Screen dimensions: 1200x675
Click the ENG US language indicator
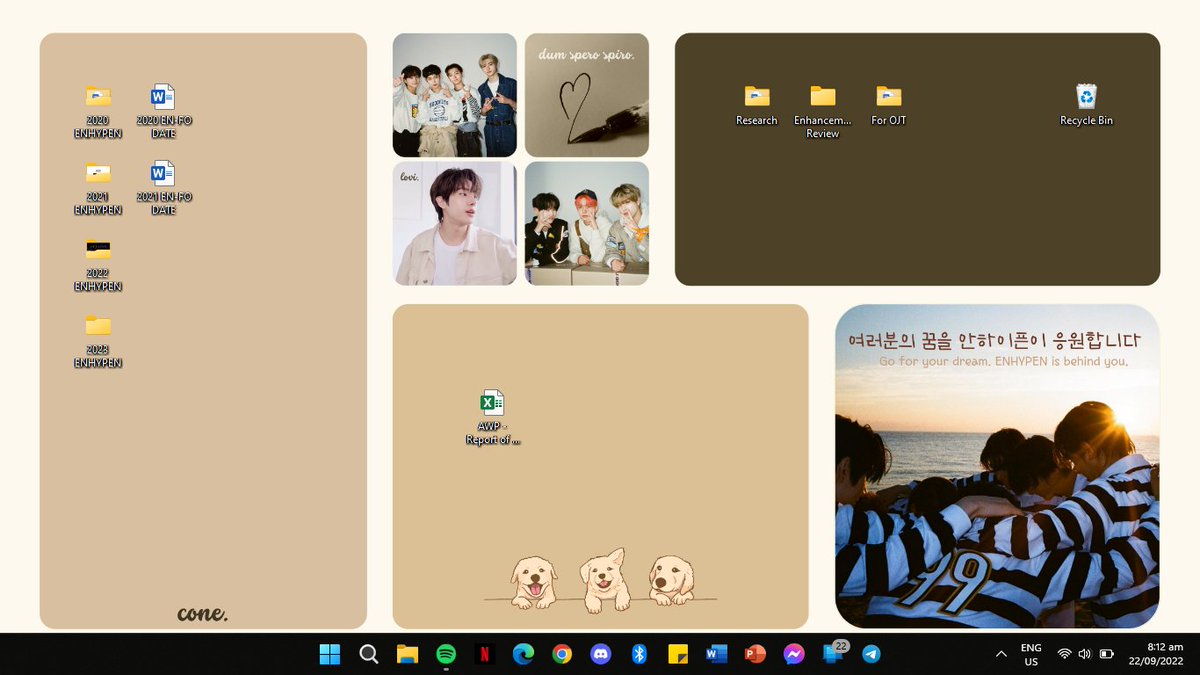(x=1031, y=654)
